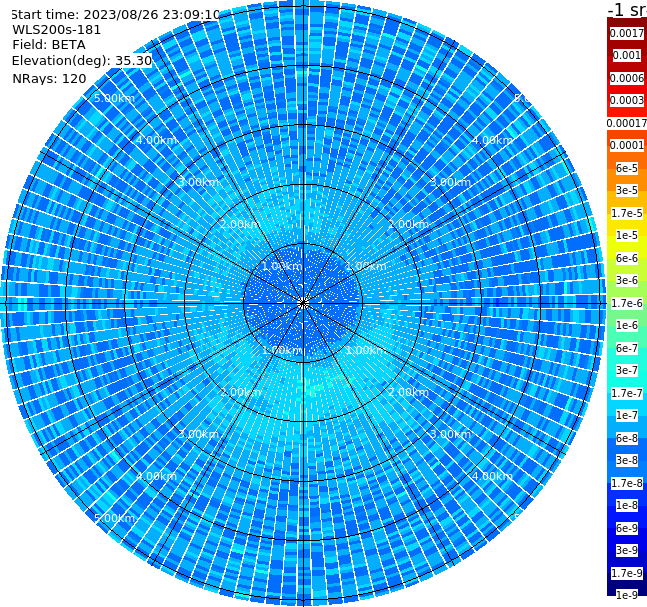The width and height of the screenshot is (647, 607).
Task: Select the 1e-7 colorbar label
Action: coord(627,415)
